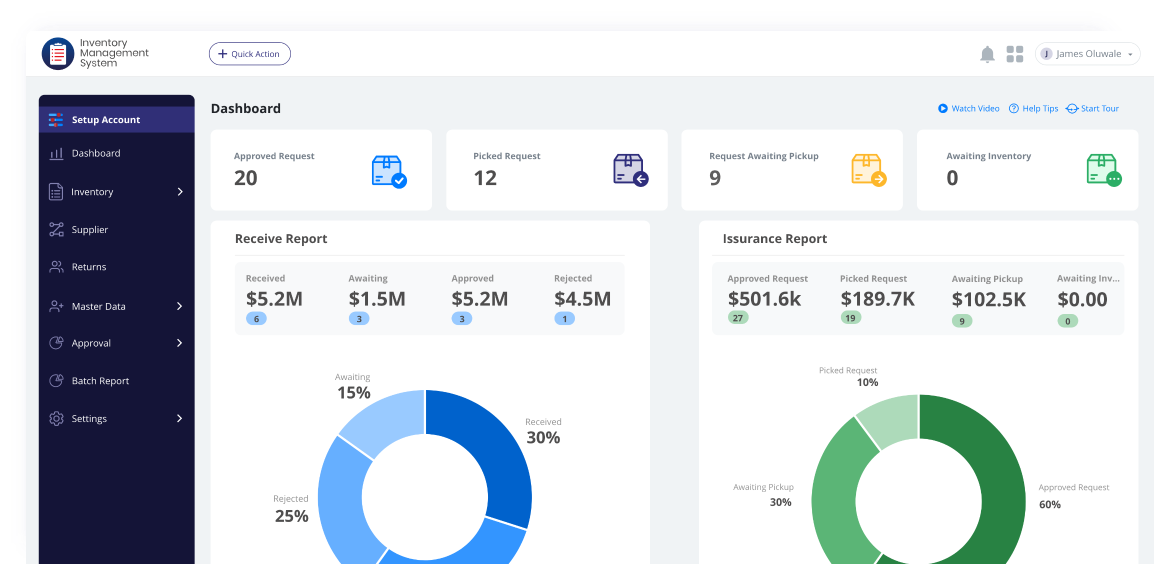Open the James Oluwale user dropdown
Screen dimensions: 1154x574
1087,54
